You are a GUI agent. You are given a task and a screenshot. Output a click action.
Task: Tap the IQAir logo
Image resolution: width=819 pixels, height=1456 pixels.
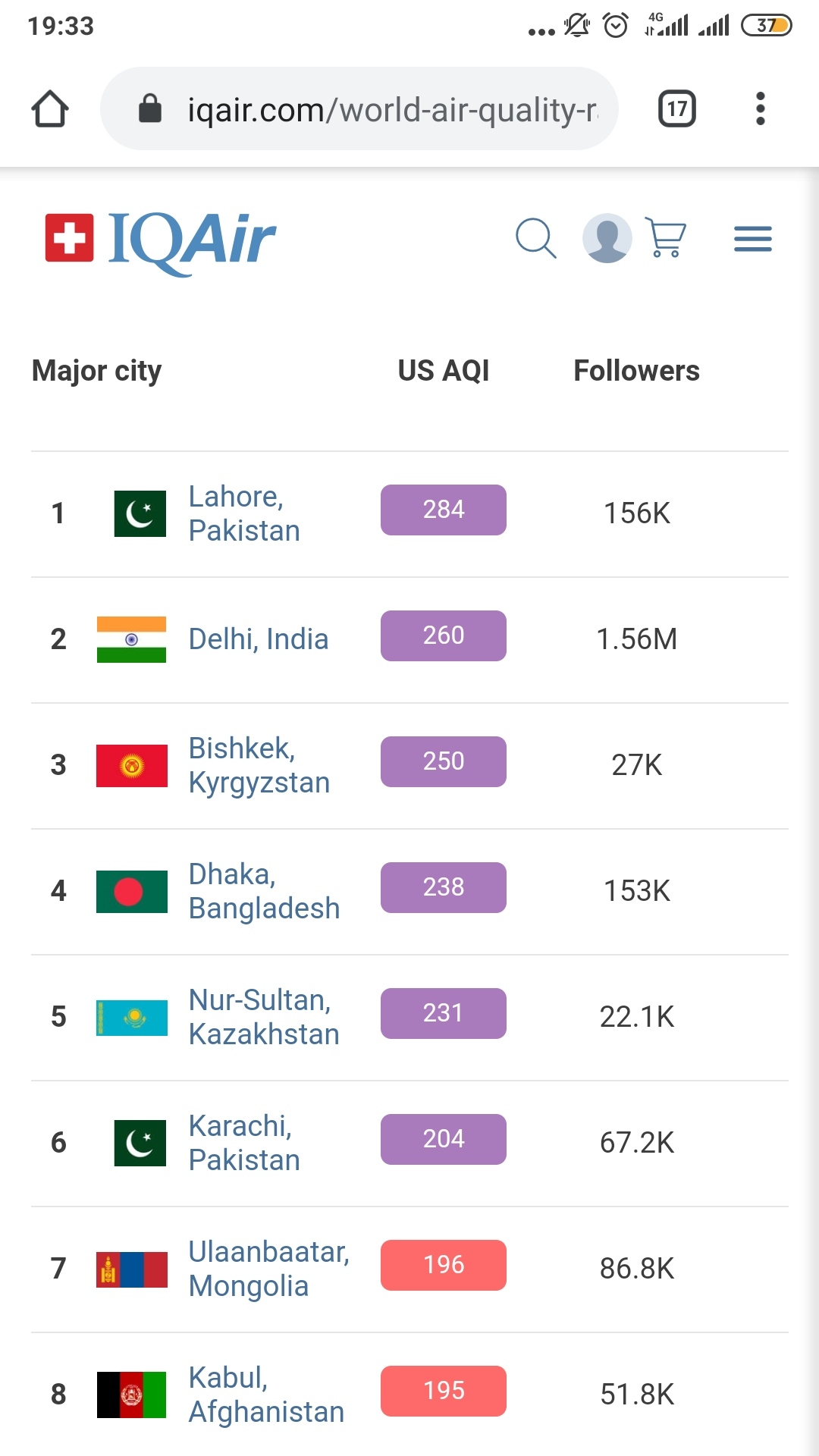pos(161,240)
